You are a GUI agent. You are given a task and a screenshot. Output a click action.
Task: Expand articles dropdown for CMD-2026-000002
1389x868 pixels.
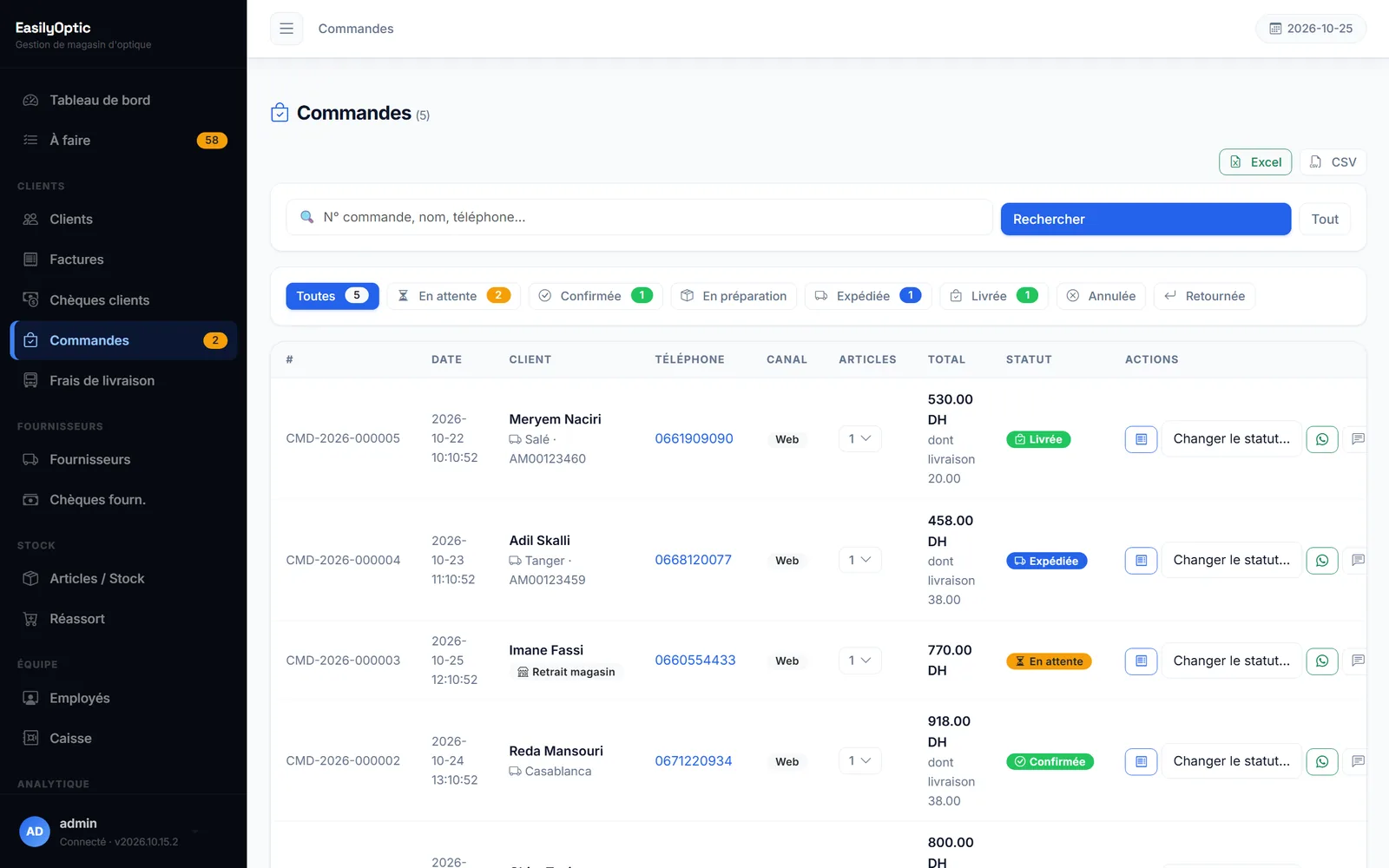[859, 761]
